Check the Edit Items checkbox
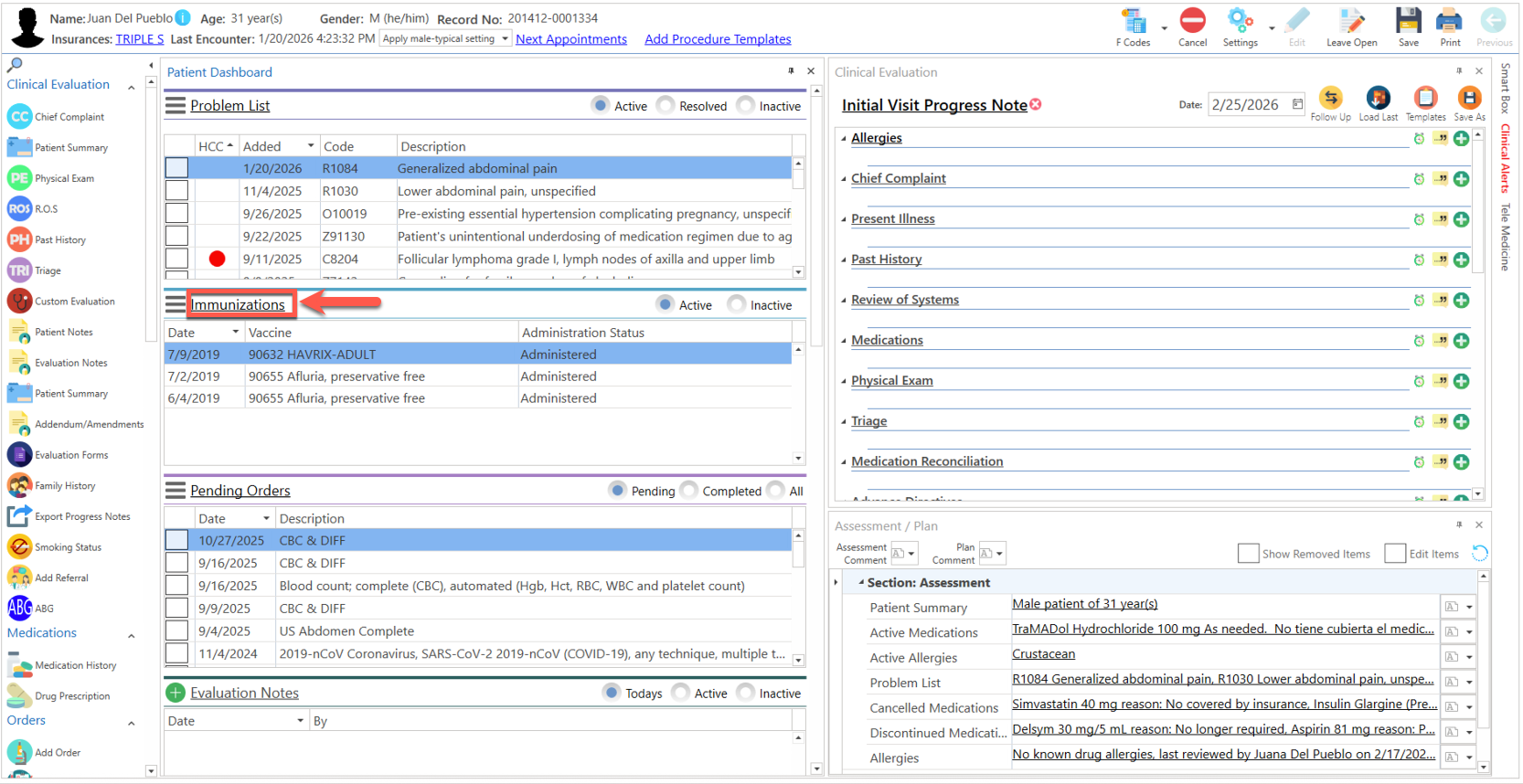Screen dimensions: 1523x784 [1394, 554]
